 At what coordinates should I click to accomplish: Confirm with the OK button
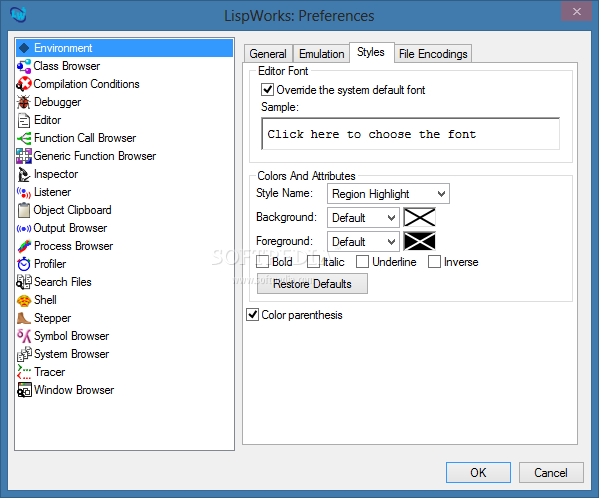478,473
